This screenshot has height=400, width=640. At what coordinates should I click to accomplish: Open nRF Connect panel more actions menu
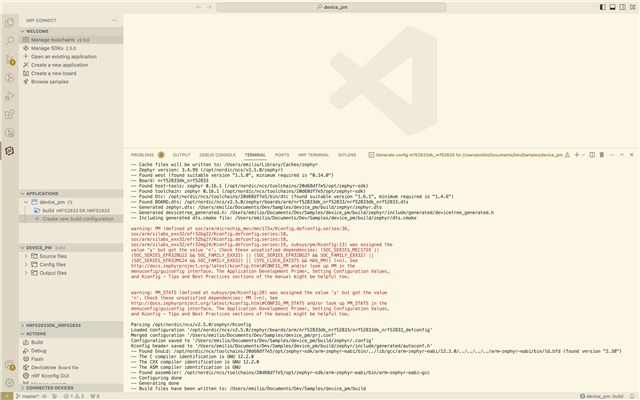114,20
